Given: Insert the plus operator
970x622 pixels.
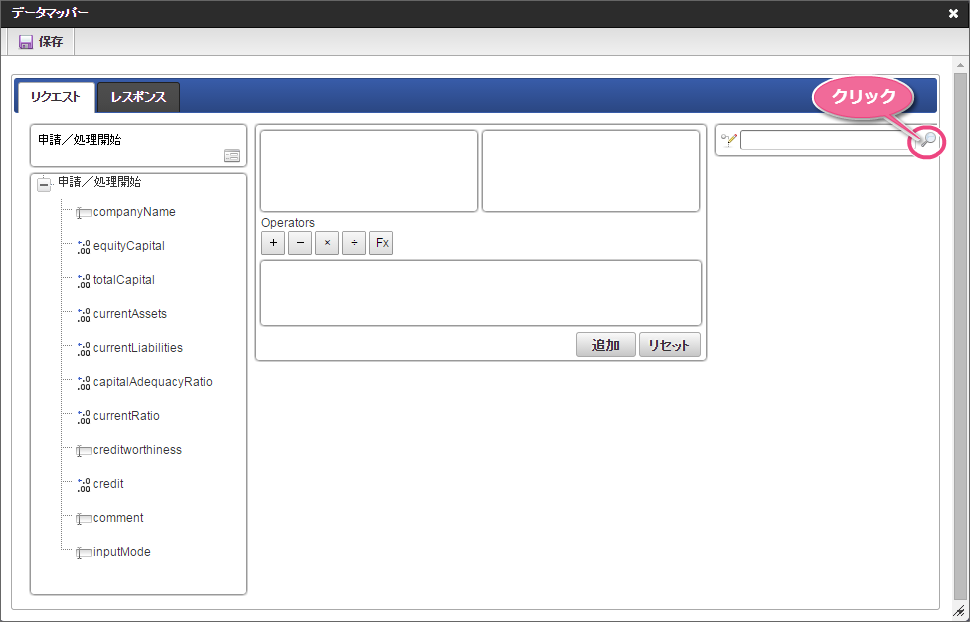Looking at the screenshot, I should click(273, 243).
